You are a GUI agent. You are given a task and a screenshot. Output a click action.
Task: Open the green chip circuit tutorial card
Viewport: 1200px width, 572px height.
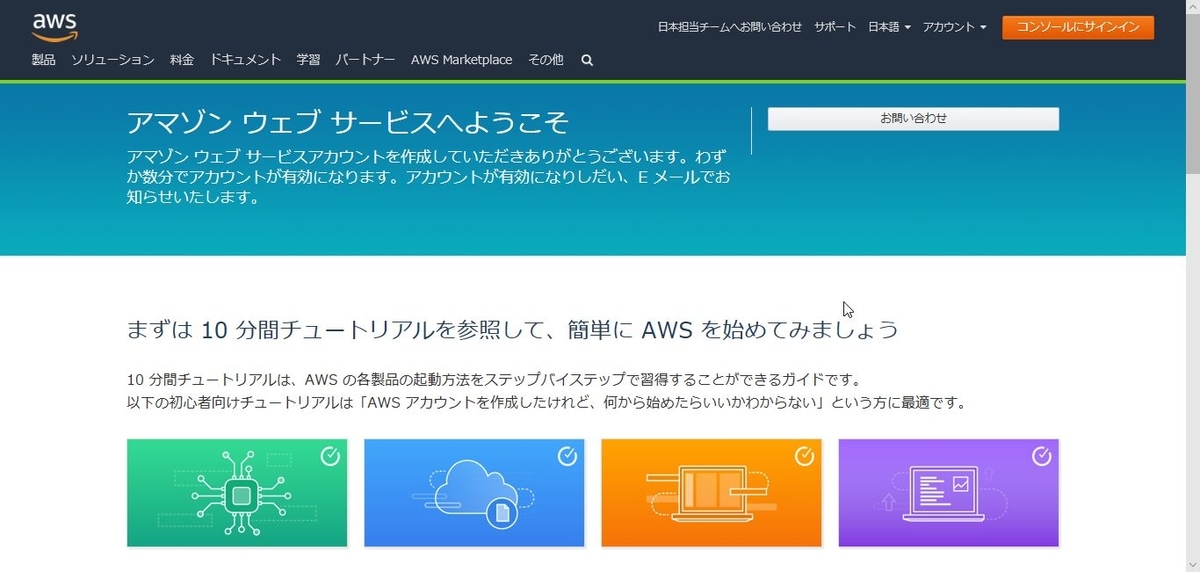pyautogui.click(x=237, y=493)
